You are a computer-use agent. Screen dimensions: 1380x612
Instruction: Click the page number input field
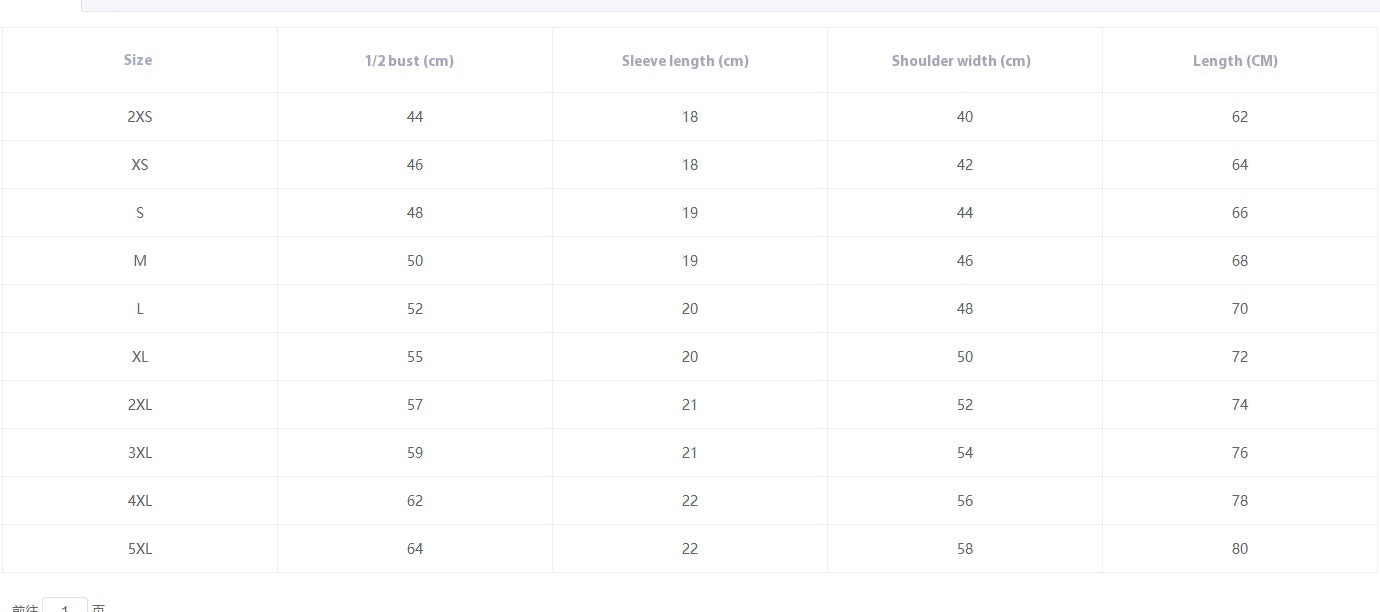65,606
